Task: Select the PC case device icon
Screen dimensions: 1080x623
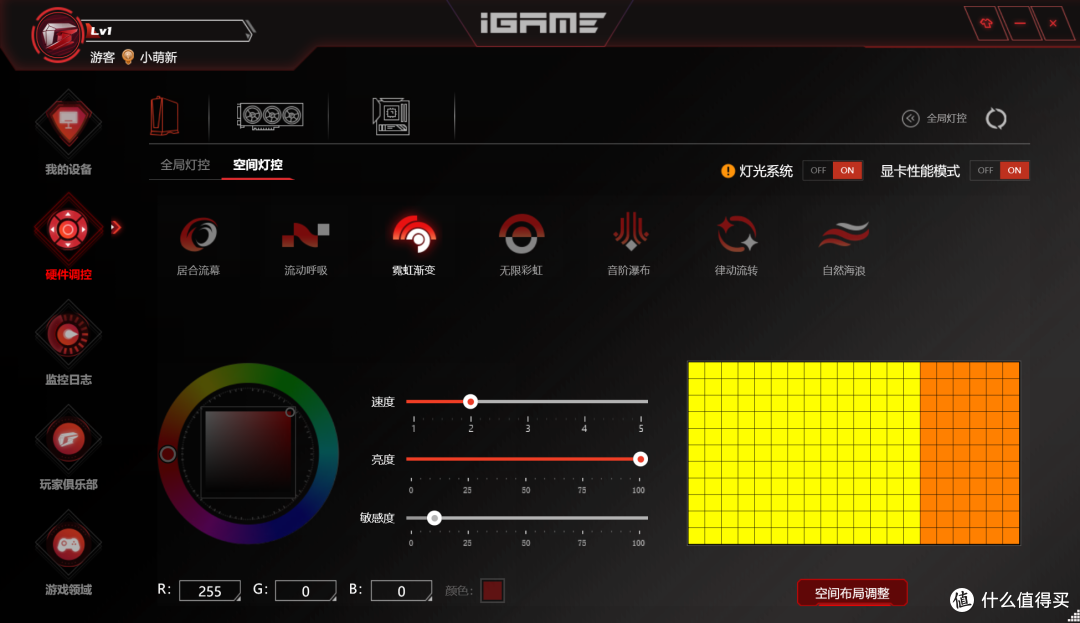Action: click(165, 115)
